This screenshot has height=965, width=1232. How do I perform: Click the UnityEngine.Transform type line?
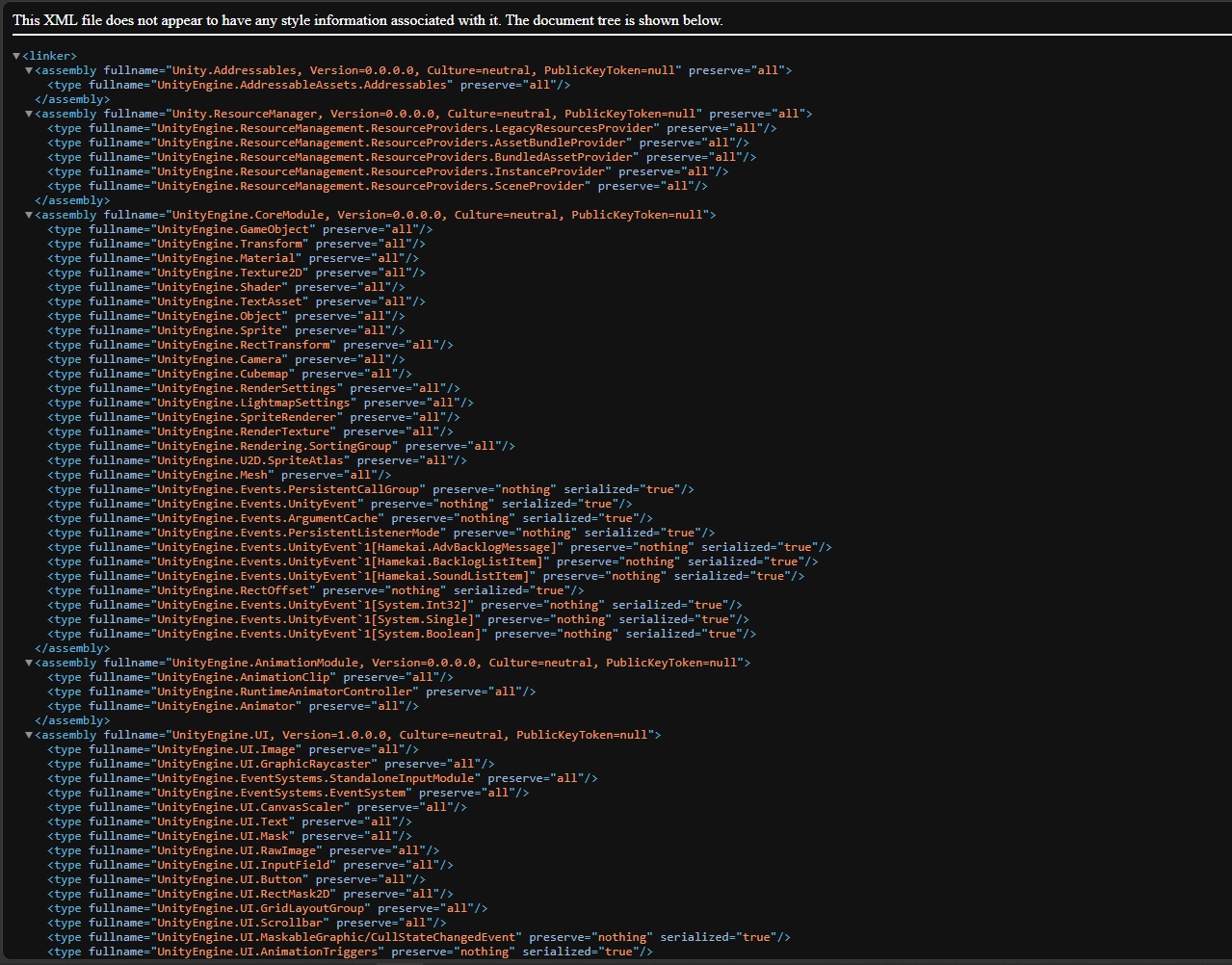click(237, 244)
